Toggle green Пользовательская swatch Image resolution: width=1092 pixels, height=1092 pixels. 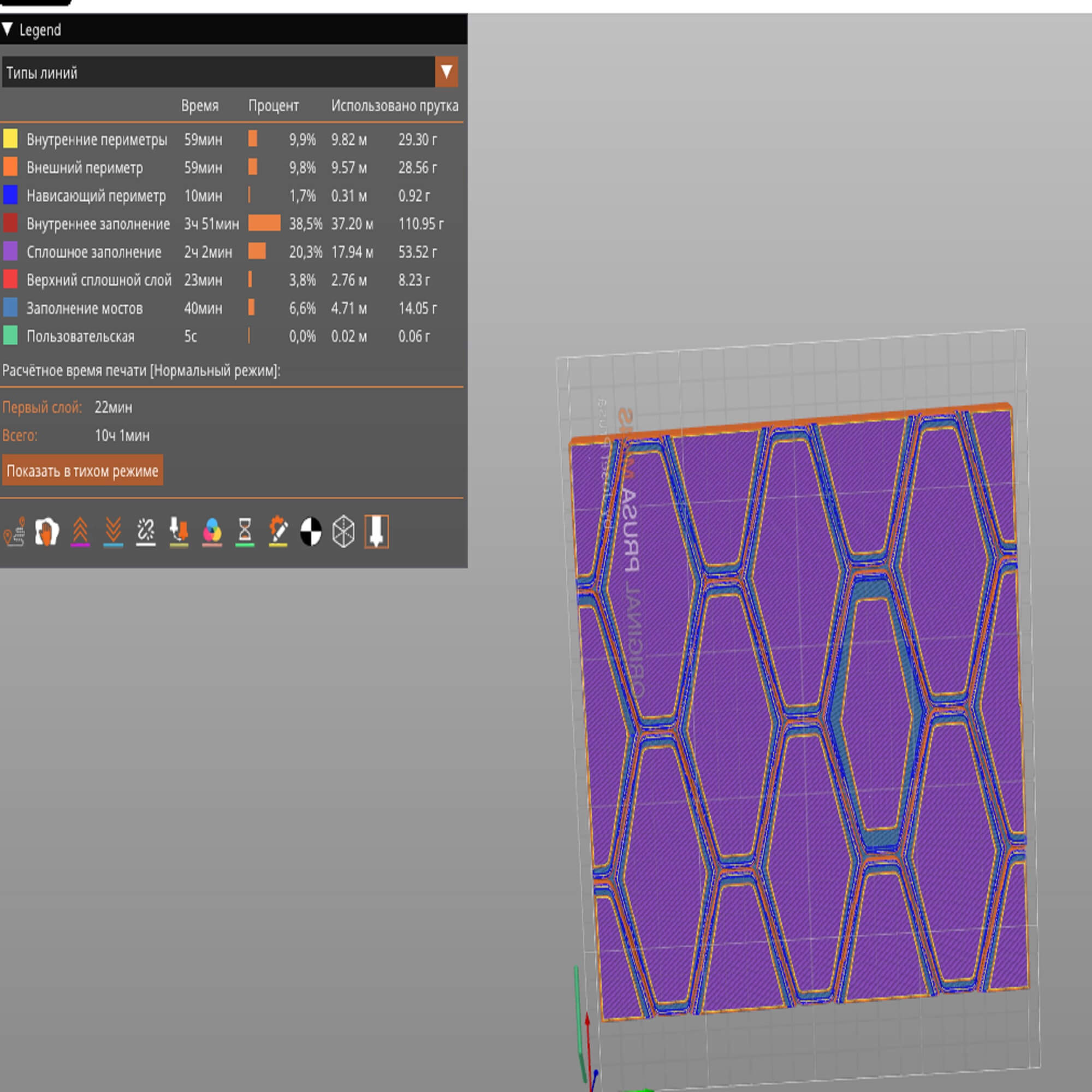[x=10, y=336]
